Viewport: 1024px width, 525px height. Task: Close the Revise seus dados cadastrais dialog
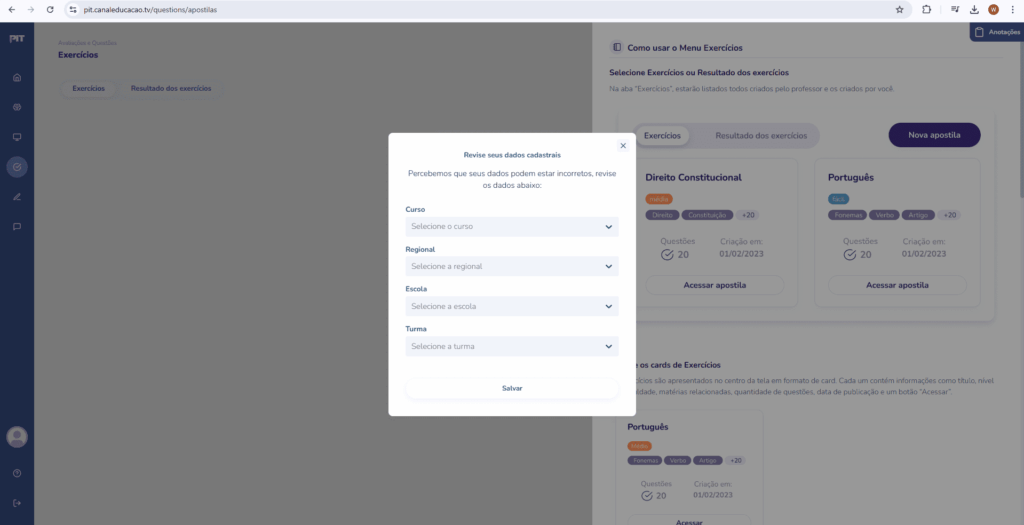pyautogui.click(x=623, y=146)
